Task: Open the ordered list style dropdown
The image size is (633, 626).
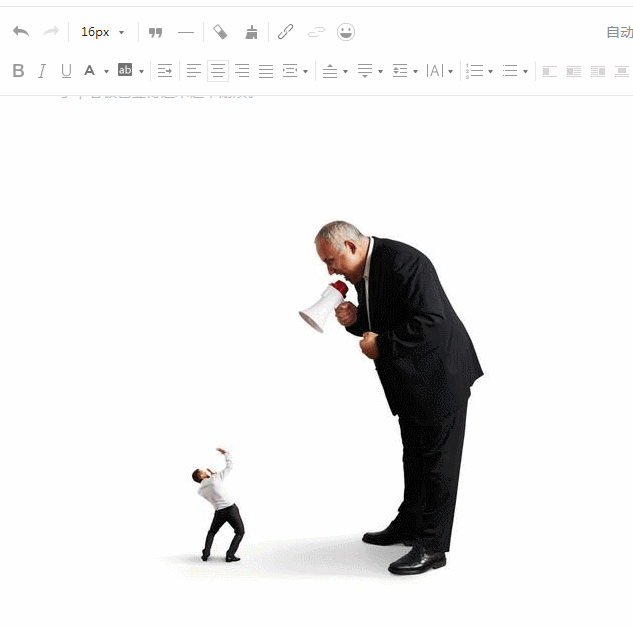Action: tap(490, 71)
